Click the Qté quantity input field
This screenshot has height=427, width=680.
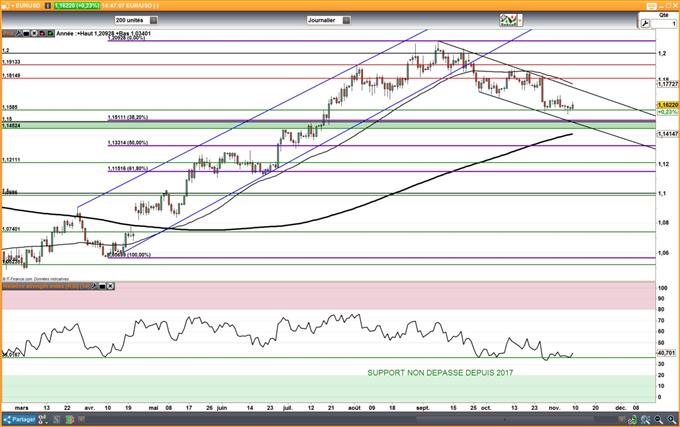coord(664,23)
